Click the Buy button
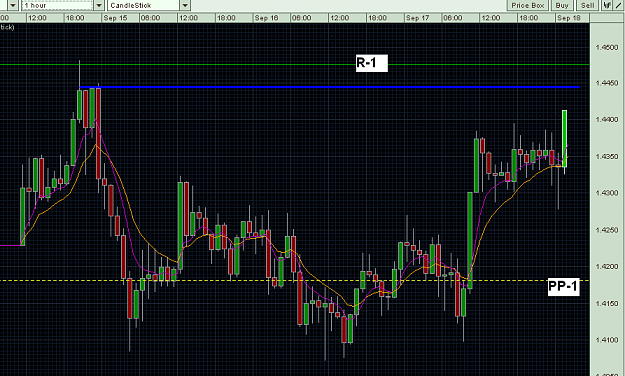This screenshot has width=625, height=376. point(562,5)
